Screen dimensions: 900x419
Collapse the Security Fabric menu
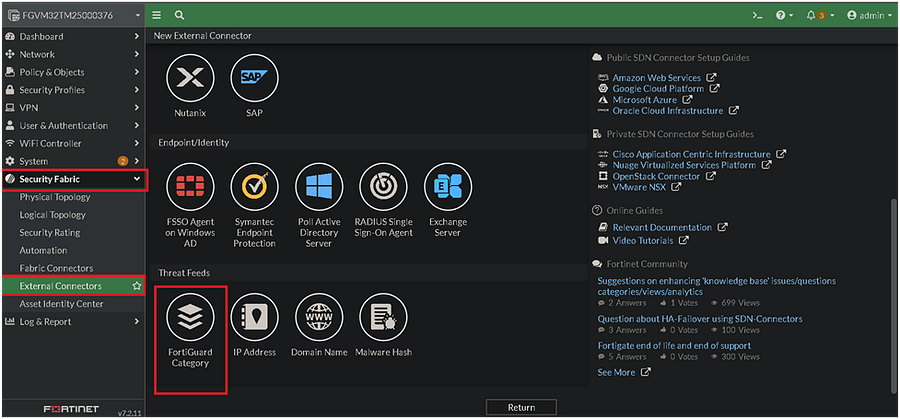click(x=73, y=179)
